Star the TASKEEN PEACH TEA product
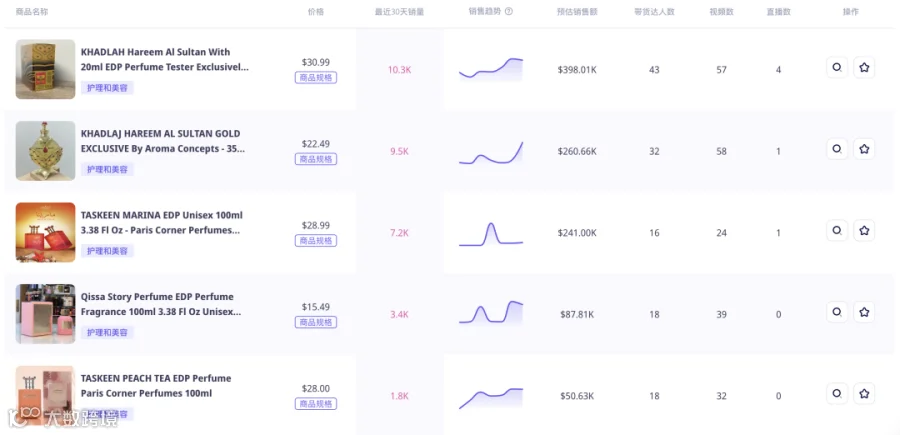 click(864, 394)
